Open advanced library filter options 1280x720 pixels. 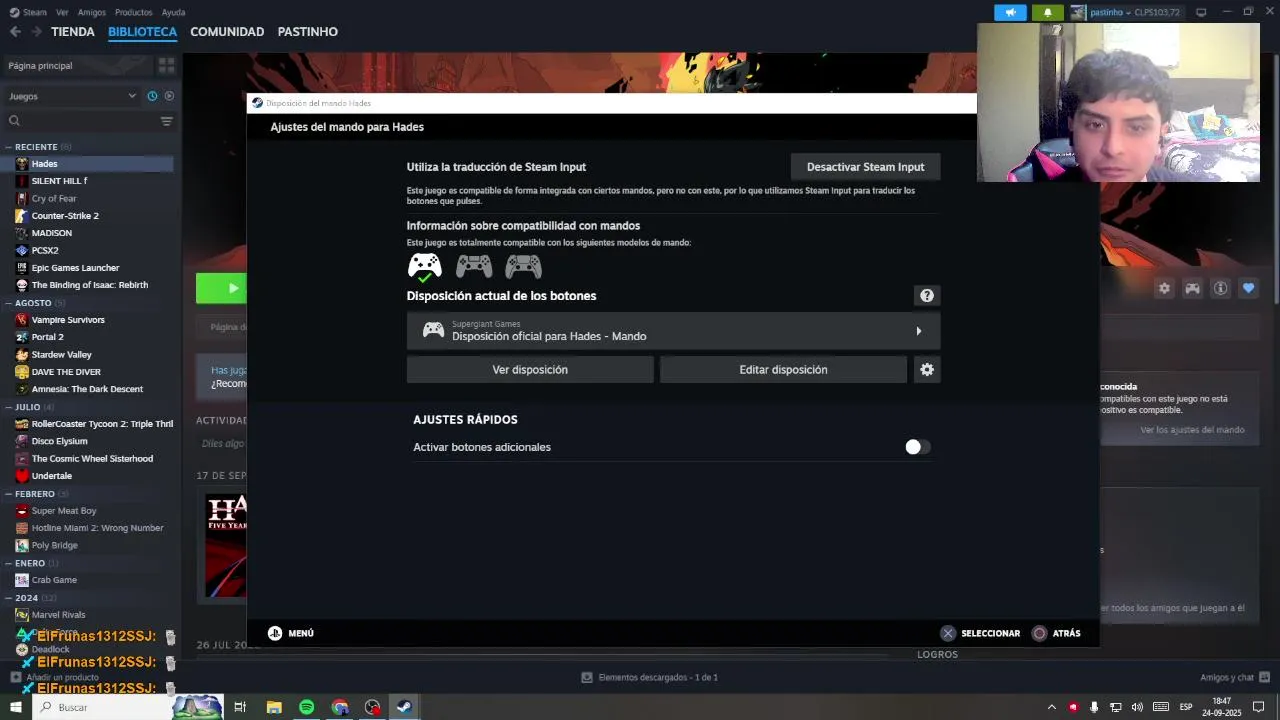pos(166,121)
